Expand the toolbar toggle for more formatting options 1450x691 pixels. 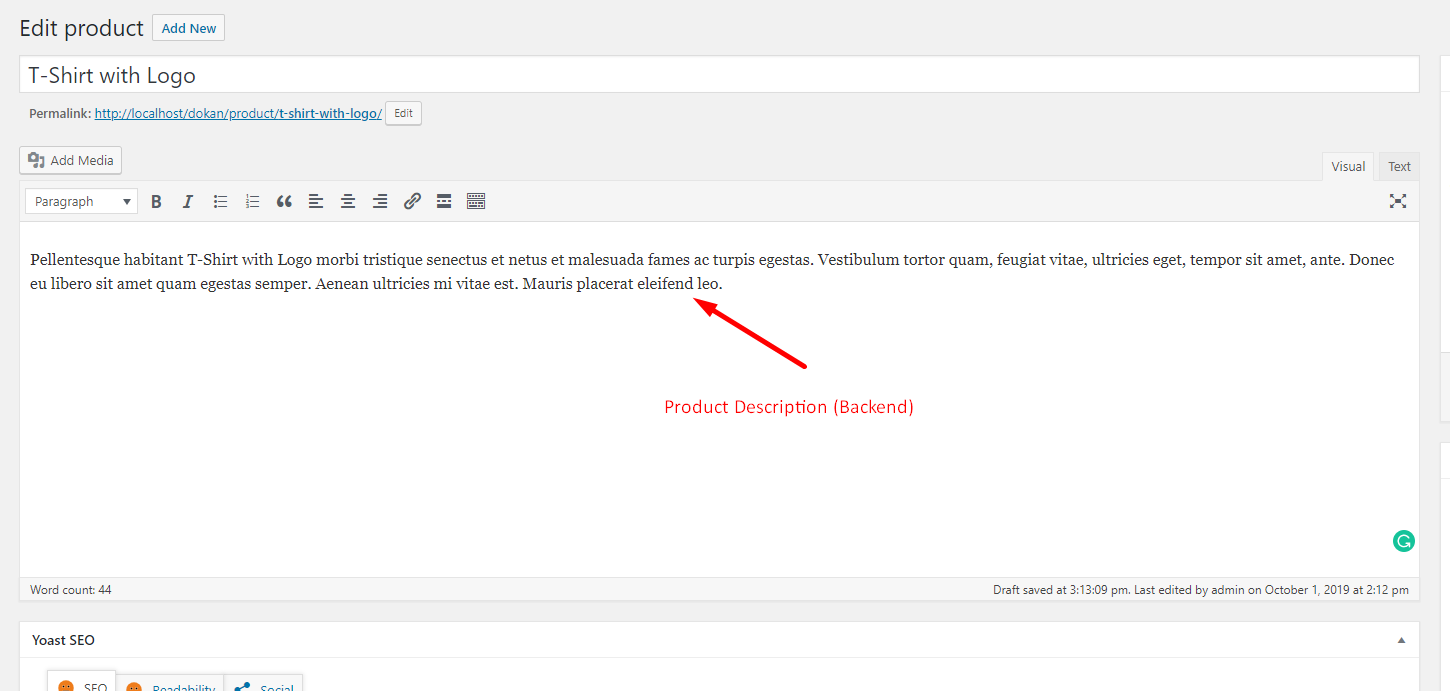[x=475, y=201]
